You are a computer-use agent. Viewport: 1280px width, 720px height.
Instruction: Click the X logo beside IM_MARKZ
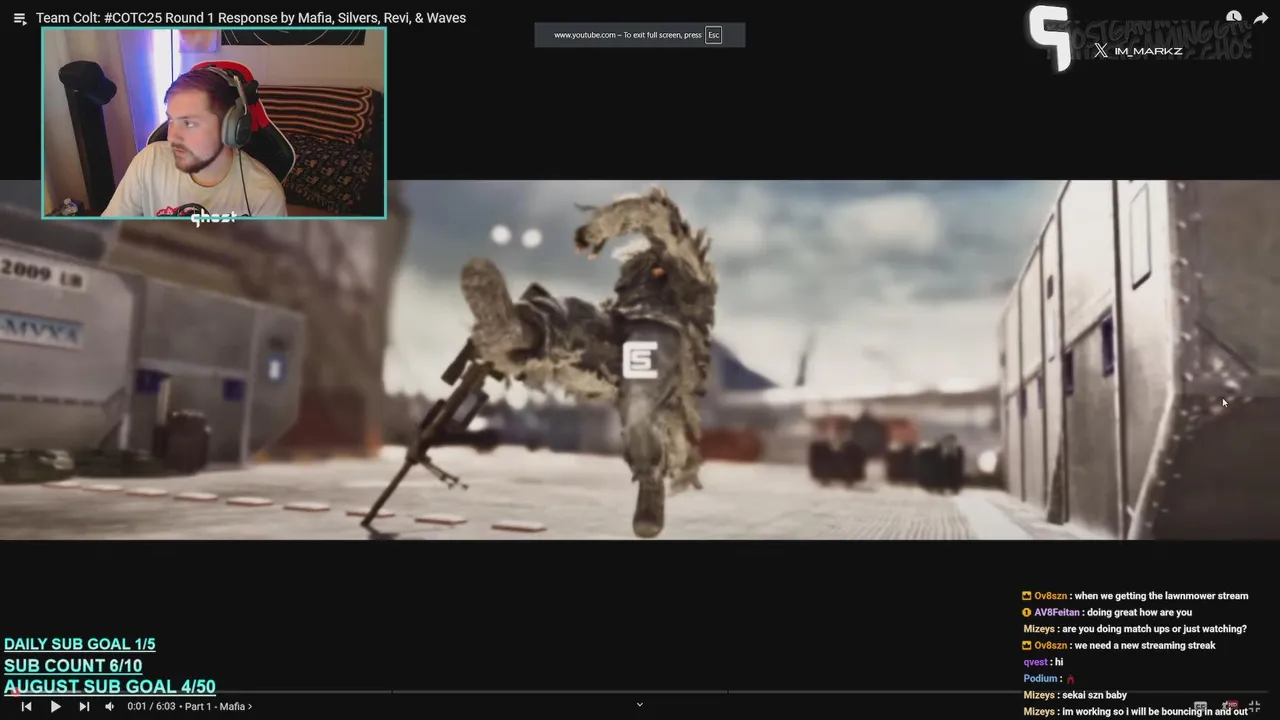(1101, 51)
